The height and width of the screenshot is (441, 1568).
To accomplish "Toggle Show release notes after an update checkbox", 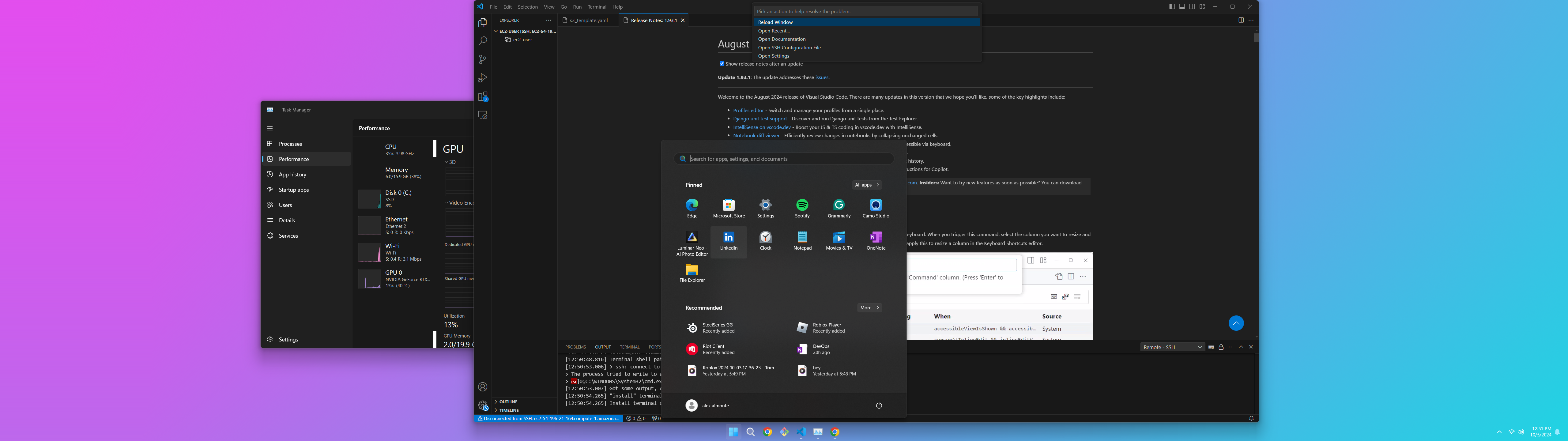I will click(x=722, y=63).
